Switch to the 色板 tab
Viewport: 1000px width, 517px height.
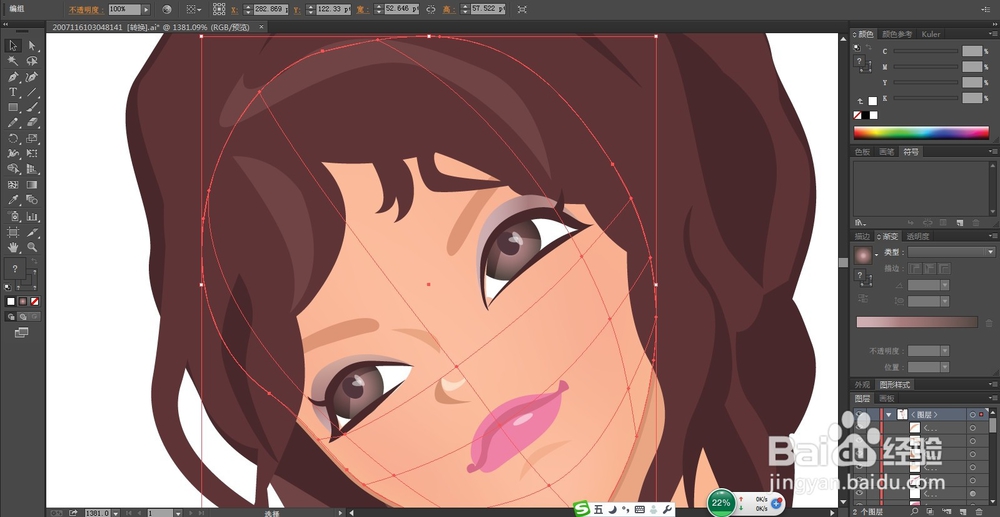(x=862, y=152)
